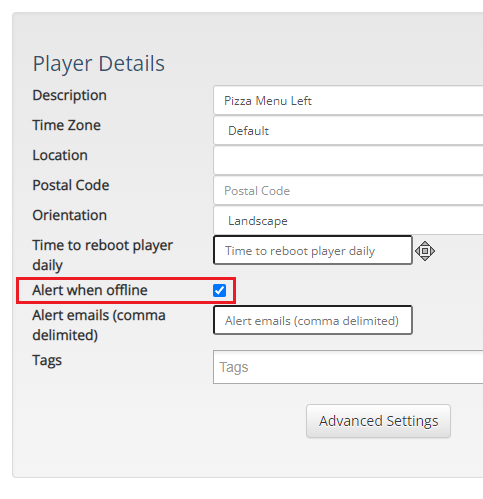Click the crosshair icon beside reboot time field
Screen dimensions: 483x499
pyautogui.click(x=425, y=251)
